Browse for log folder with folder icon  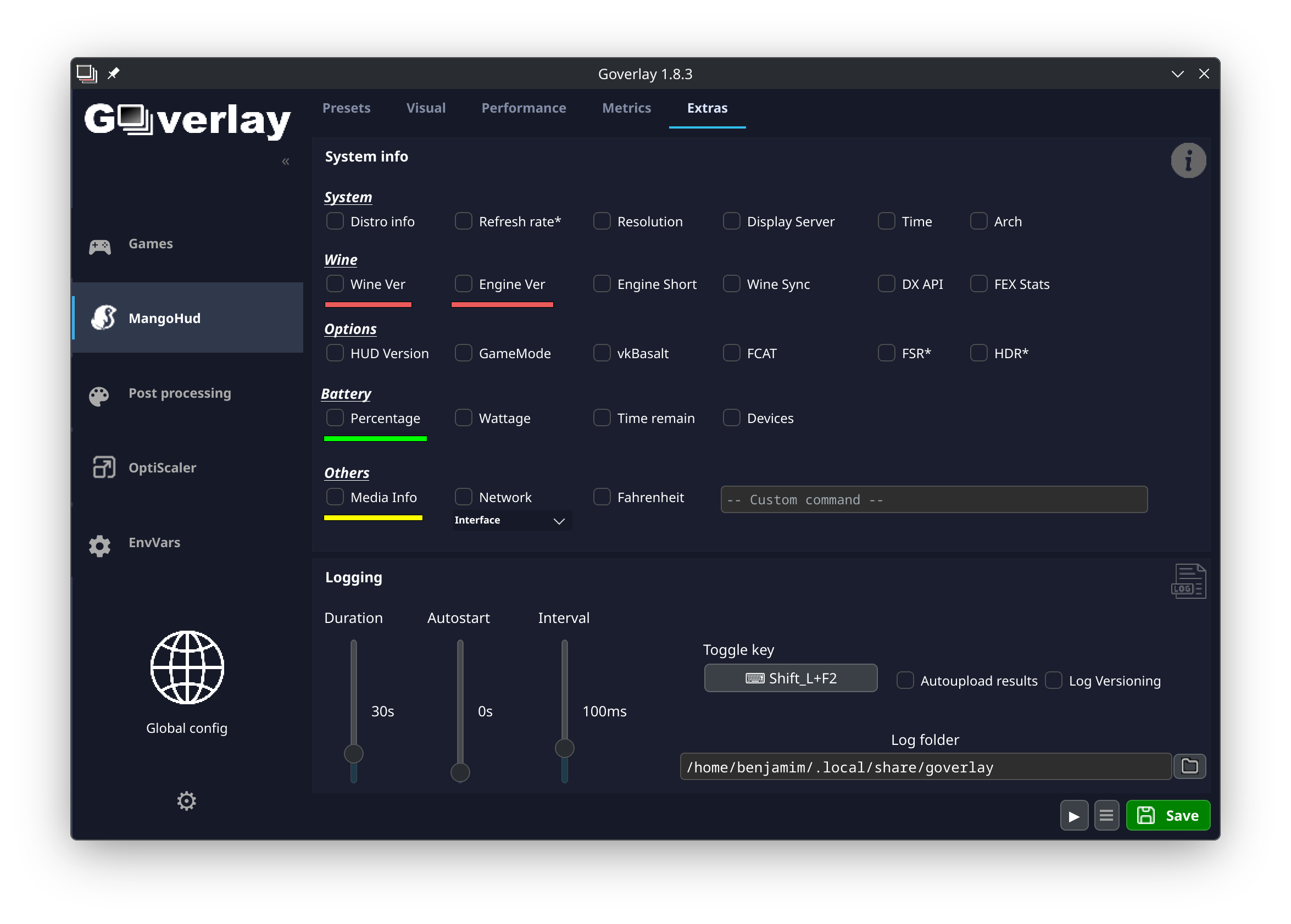[x=1189, y=766]
